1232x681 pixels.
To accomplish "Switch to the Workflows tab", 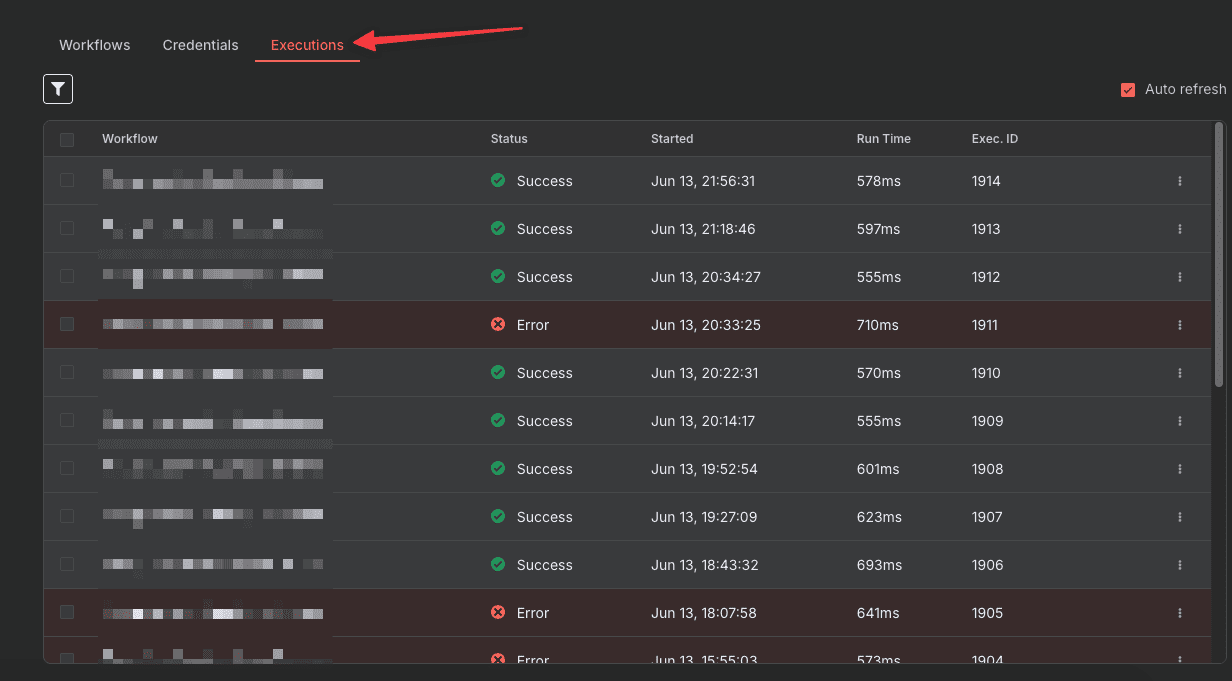I will pos(95,45).
